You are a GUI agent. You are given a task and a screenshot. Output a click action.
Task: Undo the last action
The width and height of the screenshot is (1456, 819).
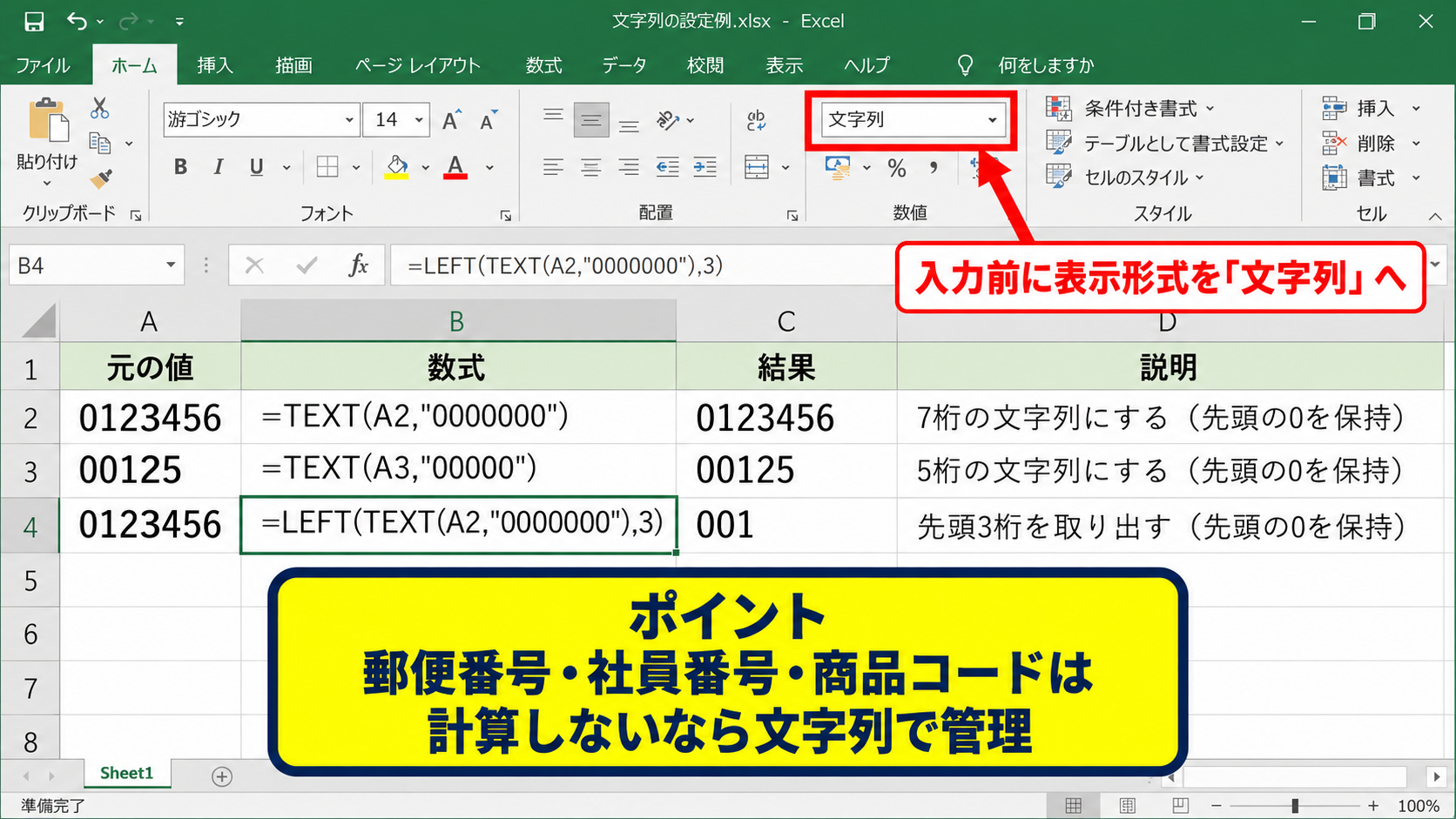click(77, 21)
